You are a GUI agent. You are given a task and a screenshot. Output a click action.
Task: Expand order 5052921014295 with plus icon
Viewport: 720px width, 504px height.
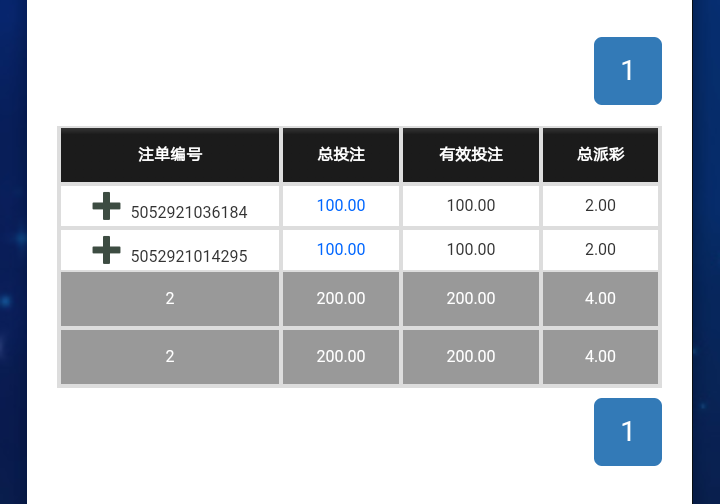tap(107, 250)
